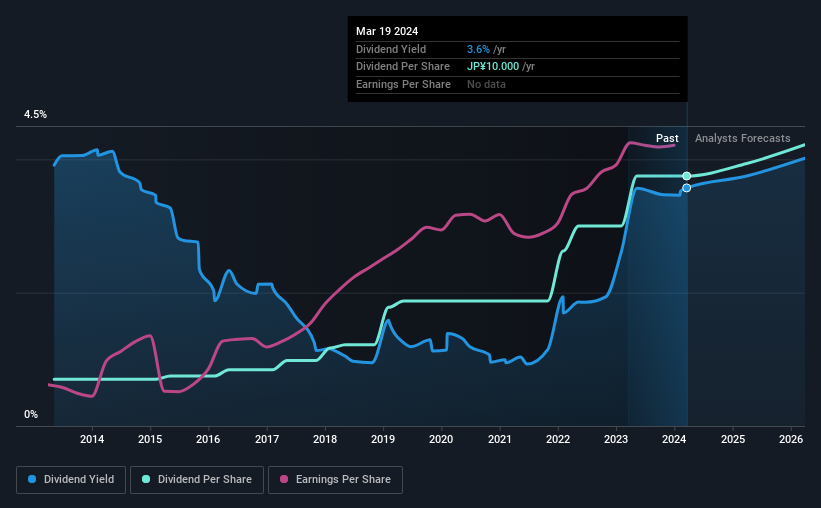Click the 'JP¥10.000' dividend per share value
This screenshot has height=508, width=821.
(x=493, y=67)
